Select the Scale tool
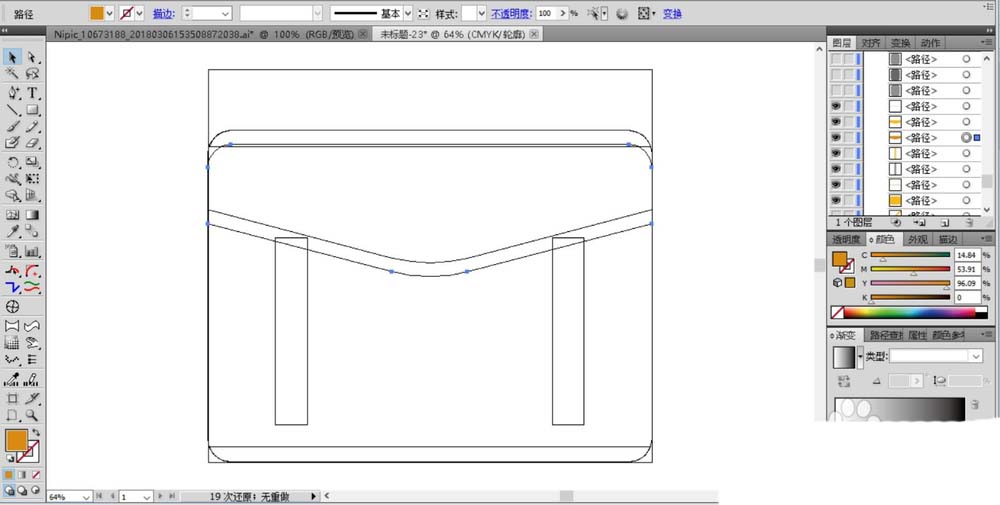Viewport: 1000px width, 505px height. tap(32, 163)
